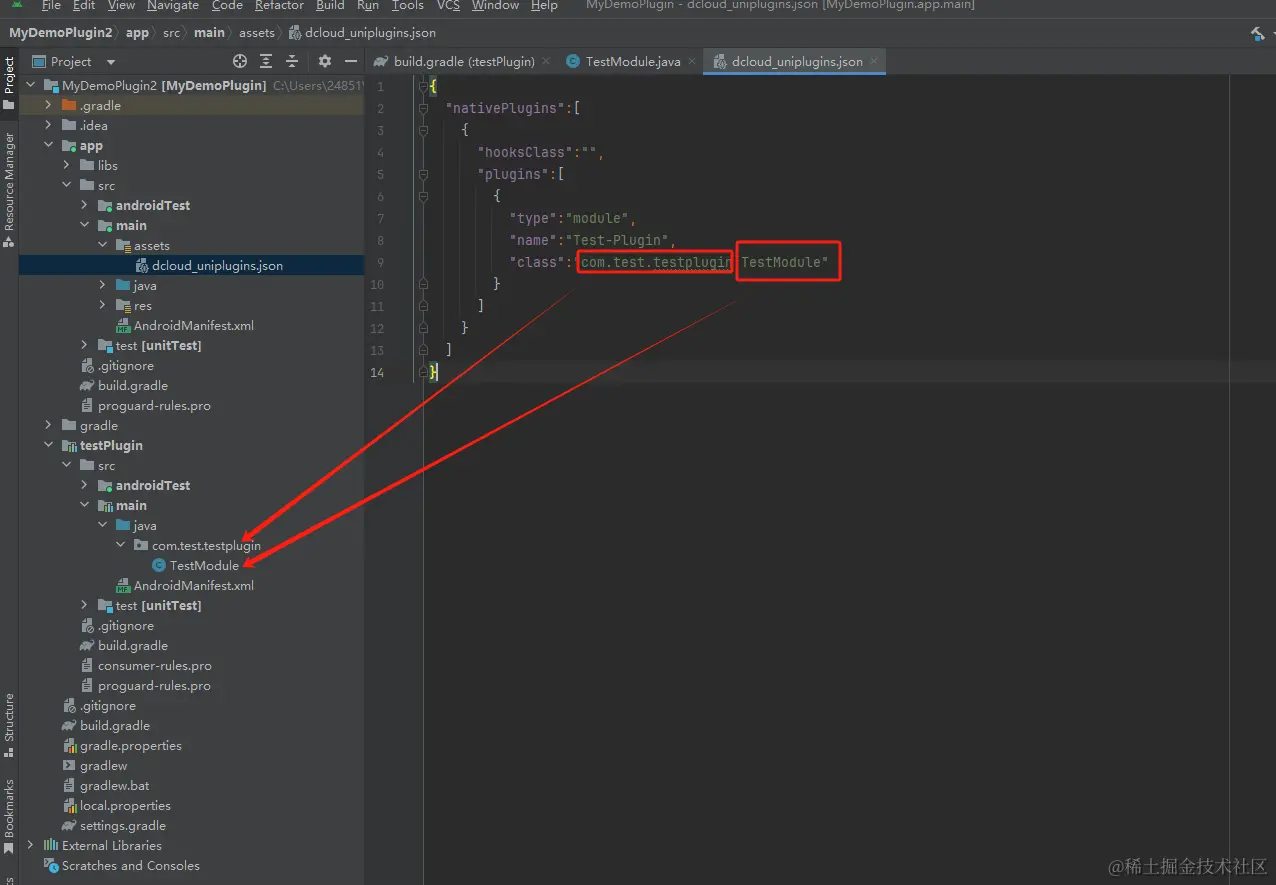
Task: Open the File menu
Action: (51, 5)
